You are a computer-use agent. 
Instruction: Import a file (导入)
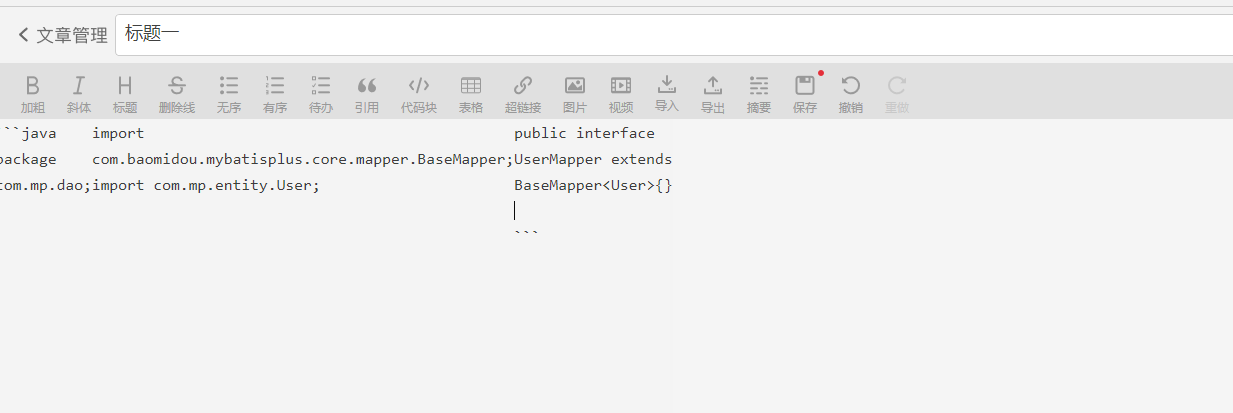(x=667, y=95)
